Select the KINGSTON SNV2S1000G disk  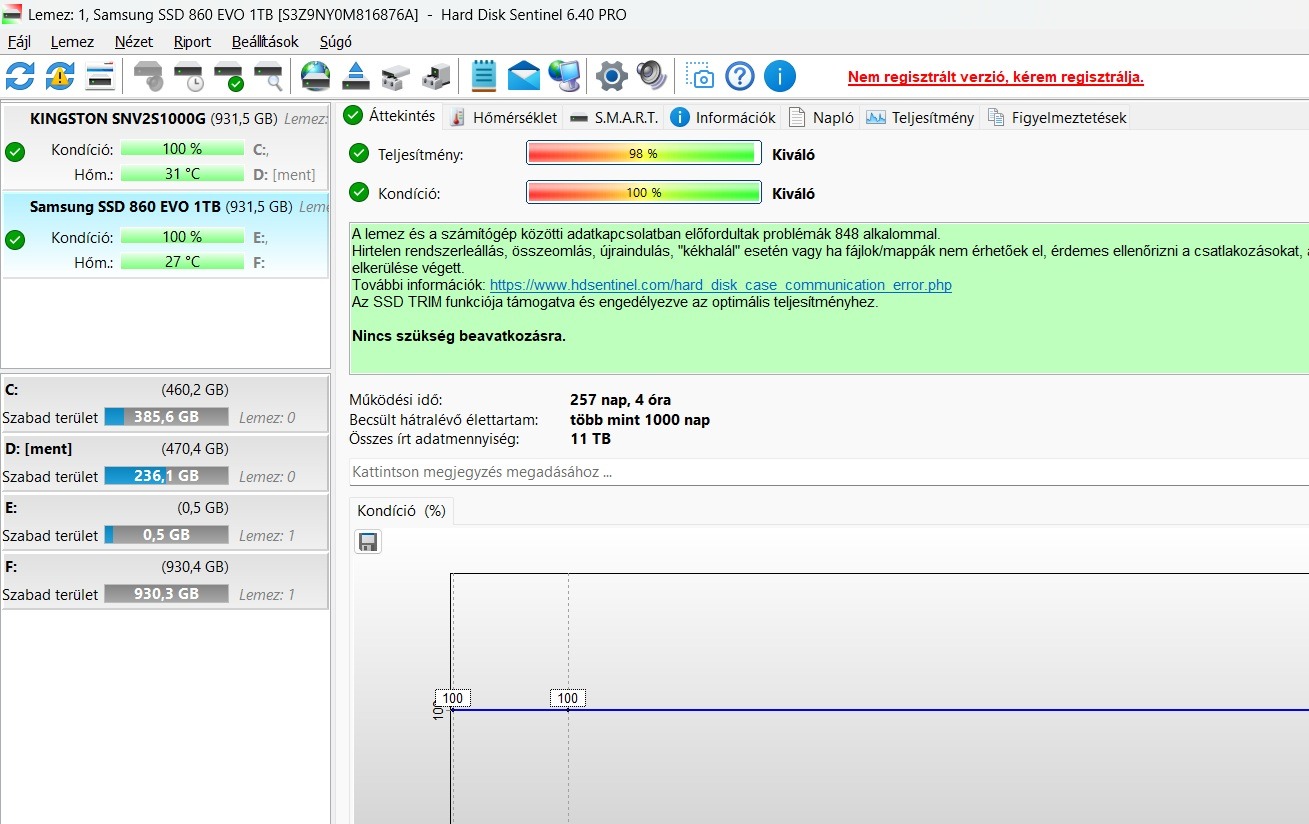point(165,145)
